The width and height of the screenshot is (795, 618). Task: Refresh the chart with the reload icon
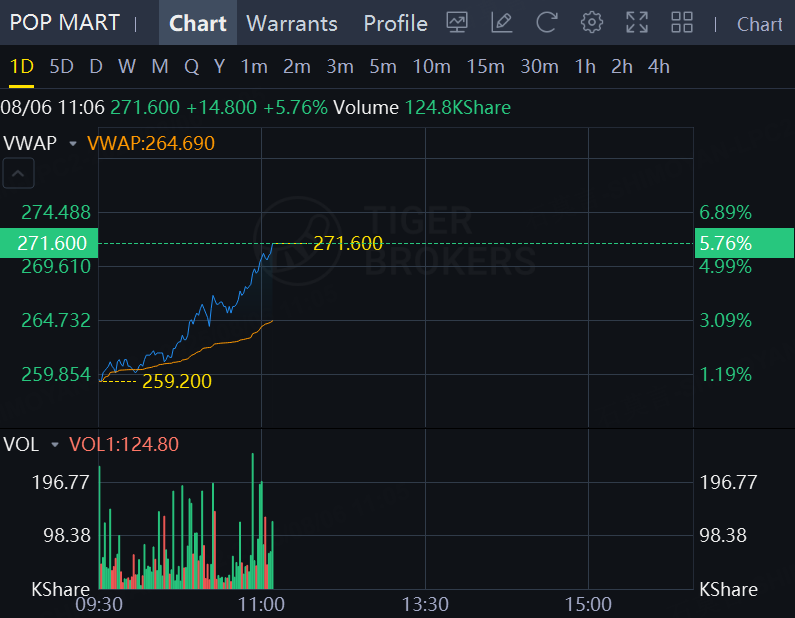547,23
